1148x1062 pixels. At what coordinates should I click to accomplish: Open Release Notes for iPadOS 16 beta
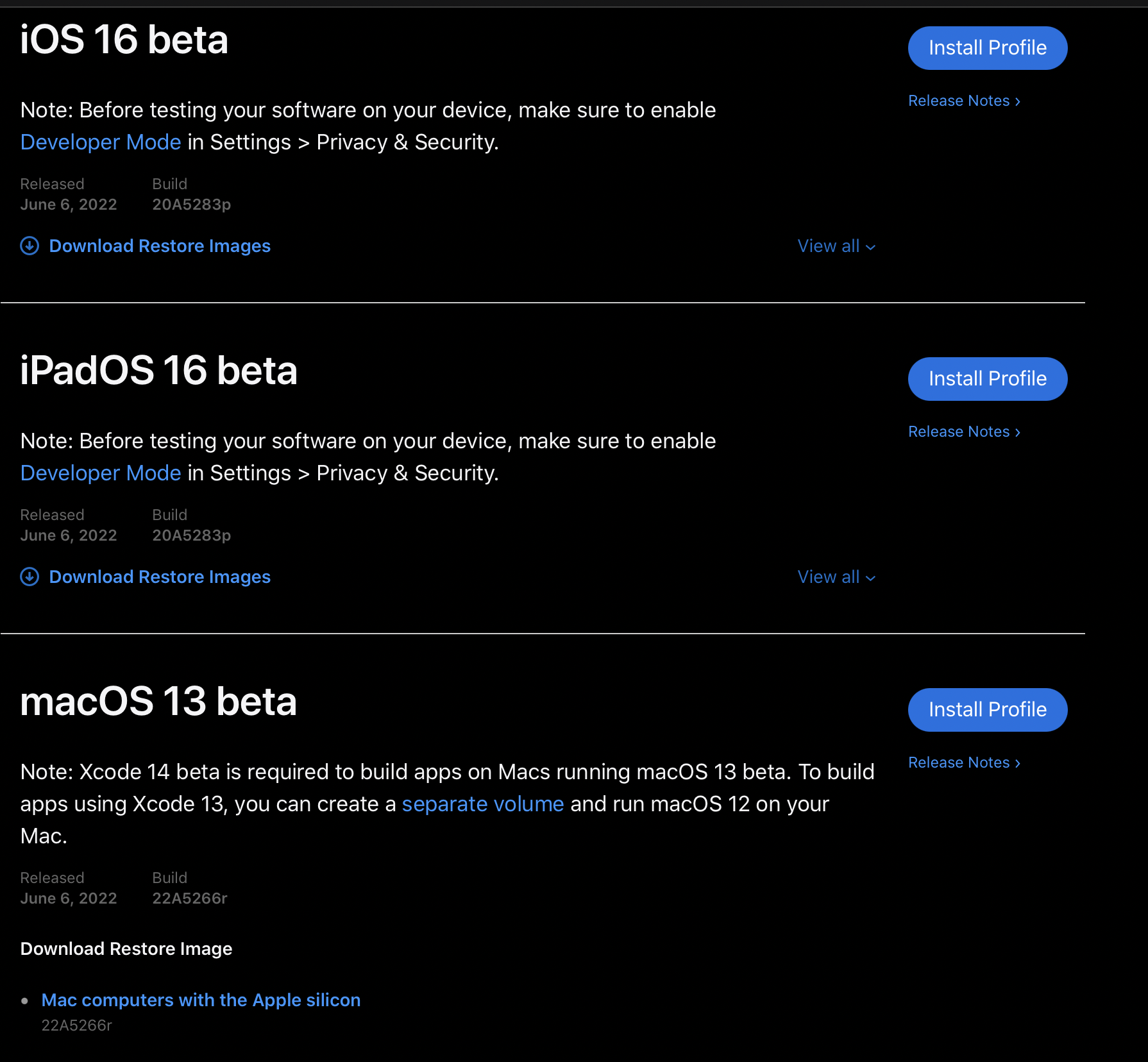pos(963,432)
